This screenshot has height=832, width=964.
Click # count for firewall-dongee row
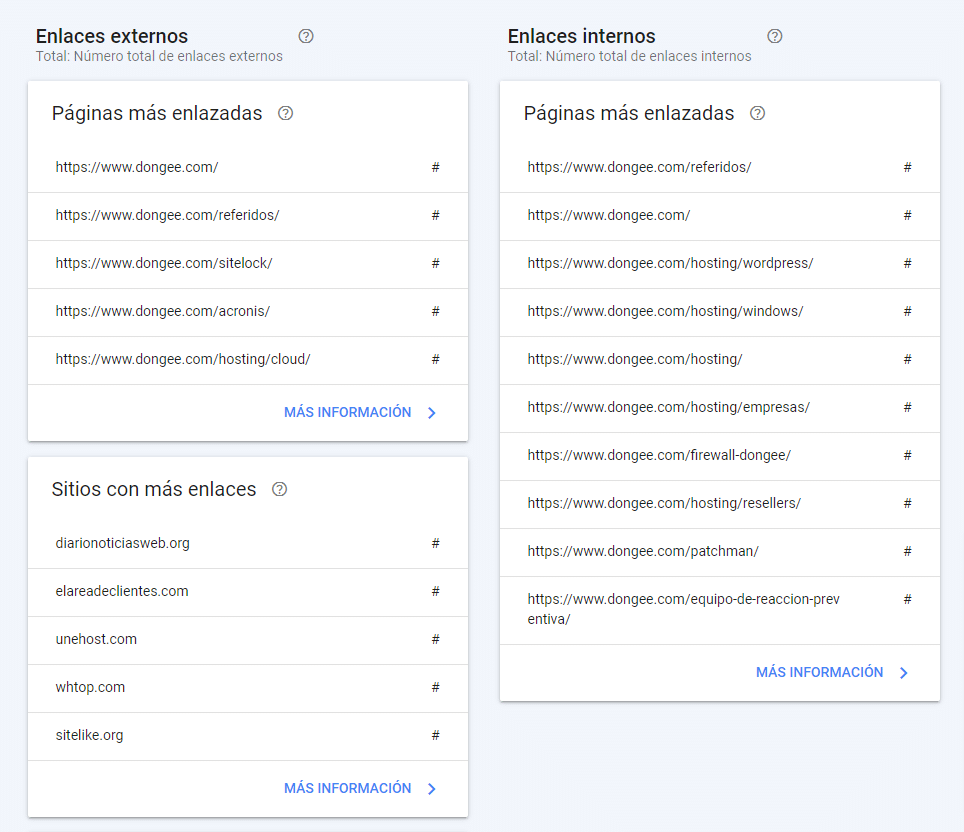[x=907, y=455]
